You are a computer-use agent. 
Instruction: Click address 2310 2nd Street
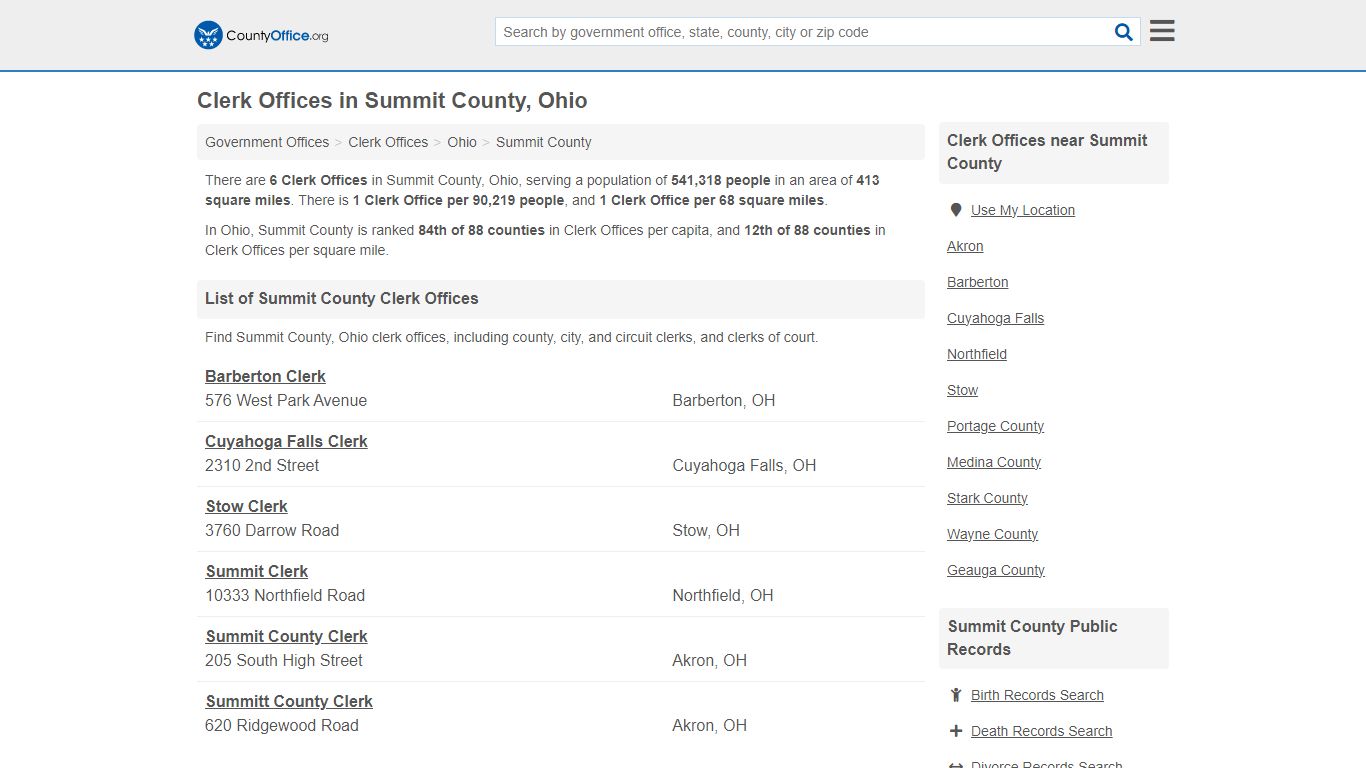pos(262,465)
